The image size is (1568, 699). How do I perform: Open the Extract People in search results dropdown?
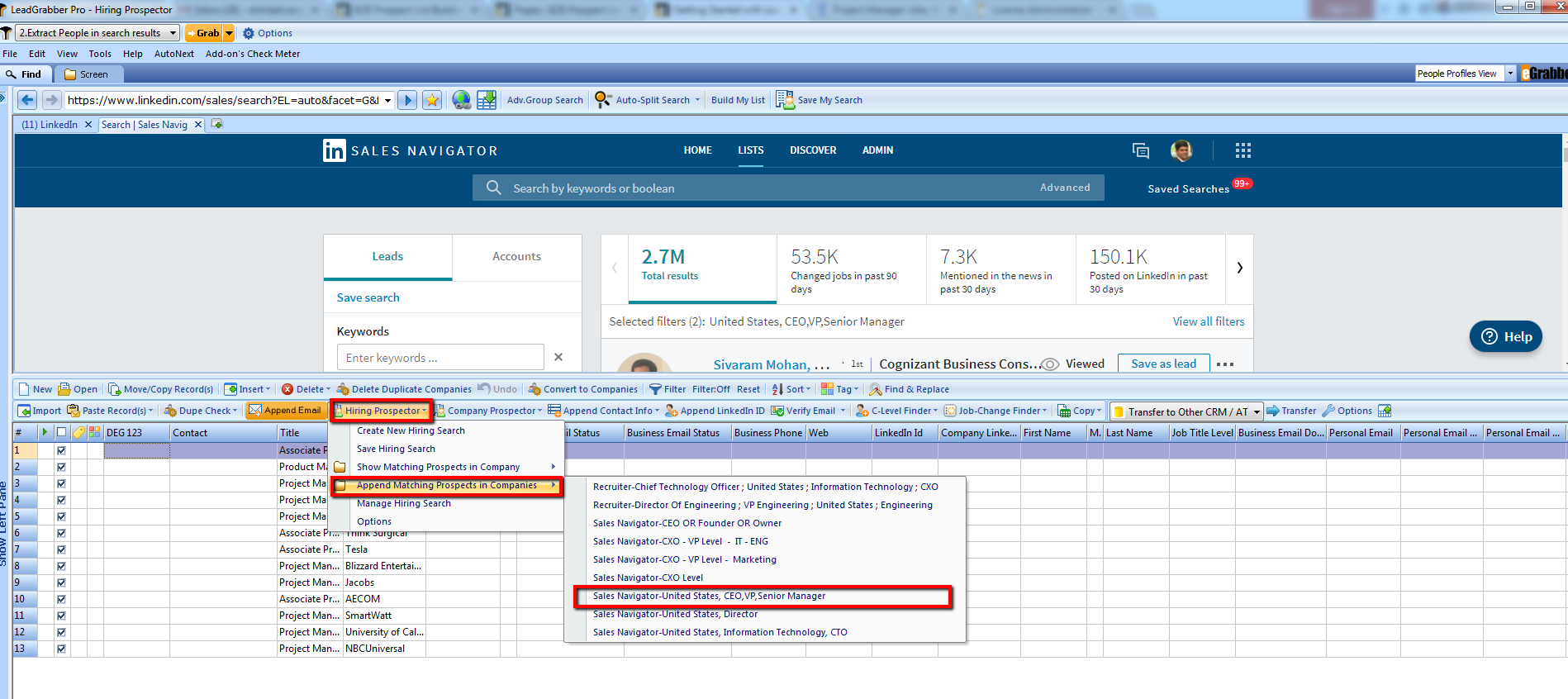coord(173,33)
